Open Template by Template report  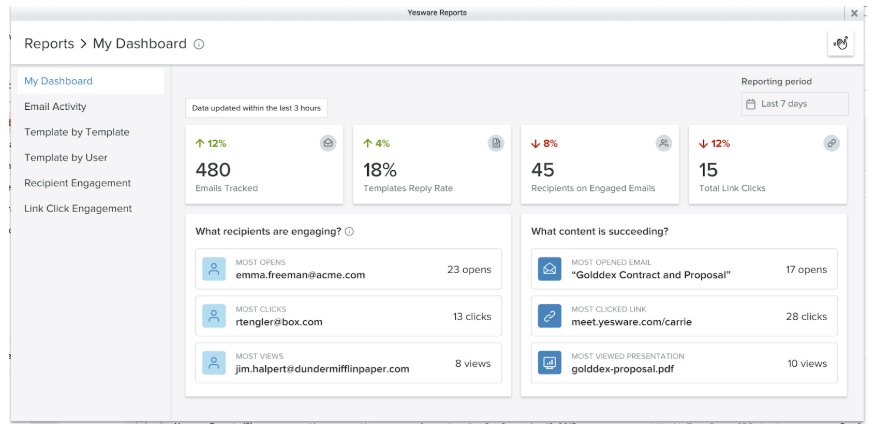pyautogui.click(x=77, y=132)
